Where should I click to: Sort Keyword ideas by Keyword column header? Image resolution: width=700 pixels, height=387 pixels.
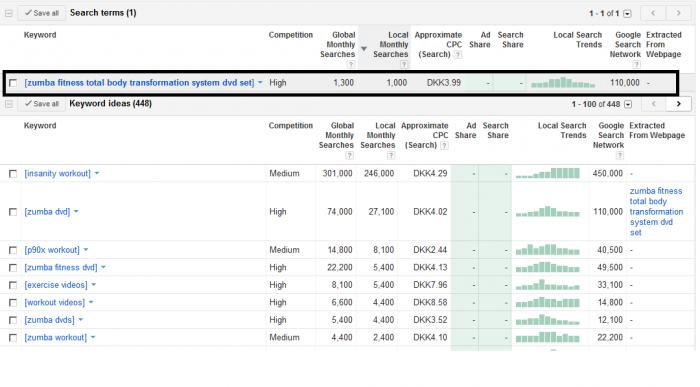40,125
